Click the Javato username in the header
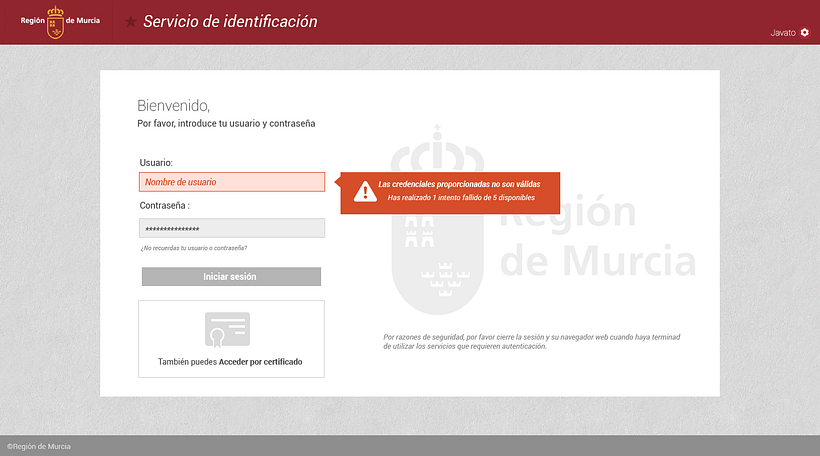The width and height of the screenshot is (820, 456). click(782, 33)
